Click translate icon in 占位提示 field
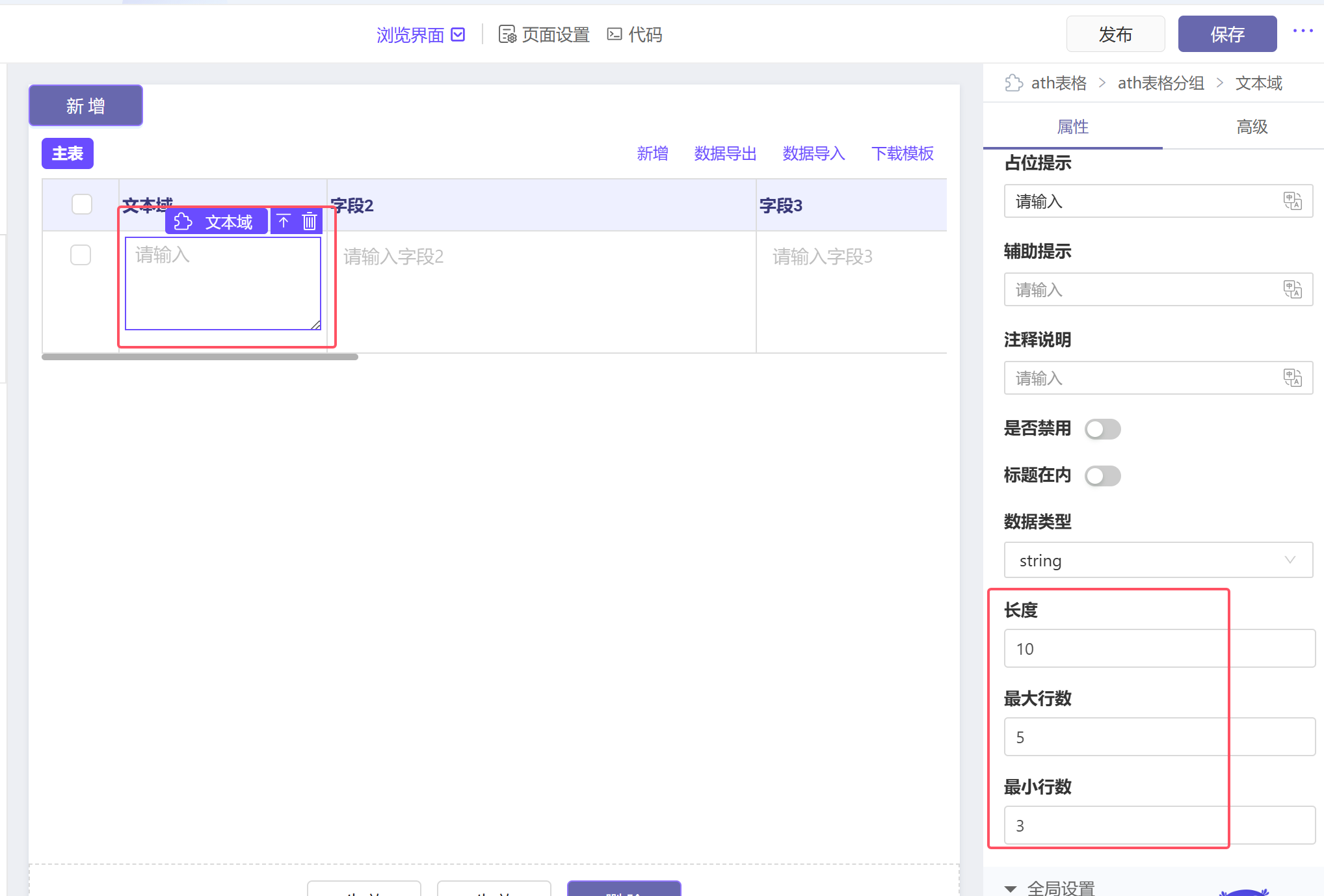The height and width of the screenshot is (896, 1324). tap(1292, 201)
